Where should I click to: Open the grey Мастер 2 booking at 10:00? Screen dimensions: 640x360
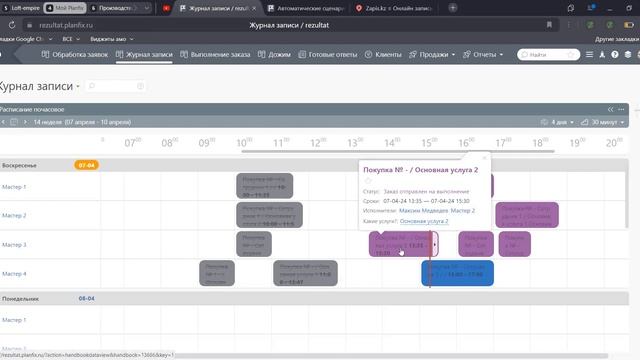click(x=269, y=215)
